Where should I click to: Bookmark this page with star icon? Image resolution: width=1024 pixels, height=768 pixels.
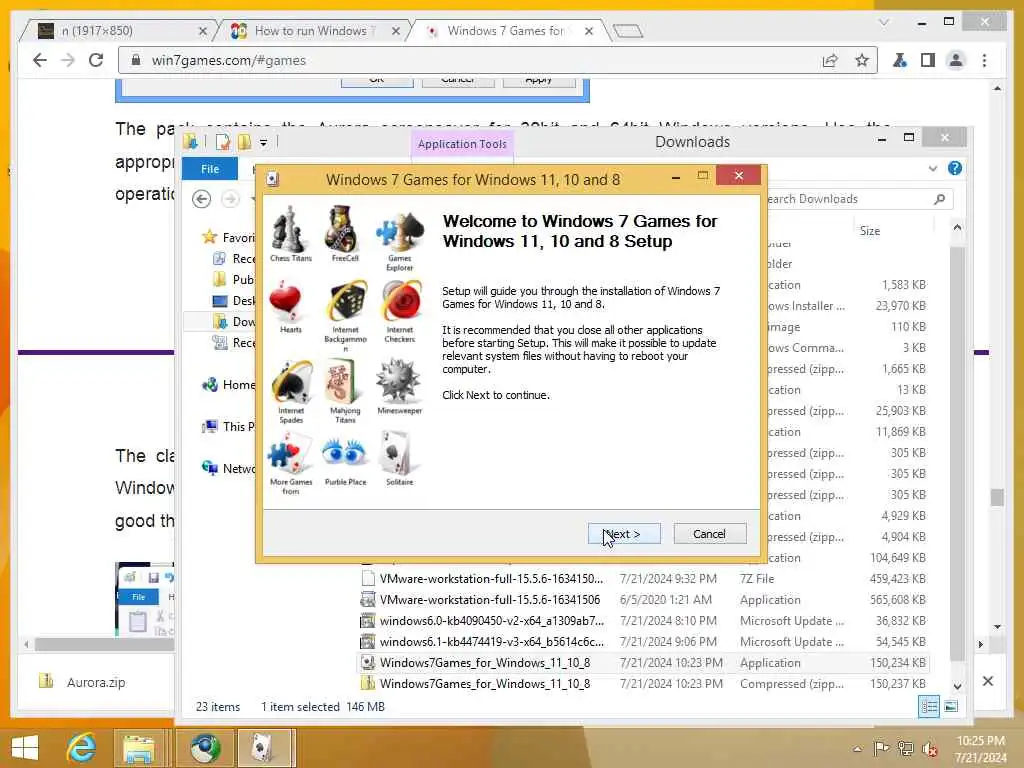tap(861, 60)
